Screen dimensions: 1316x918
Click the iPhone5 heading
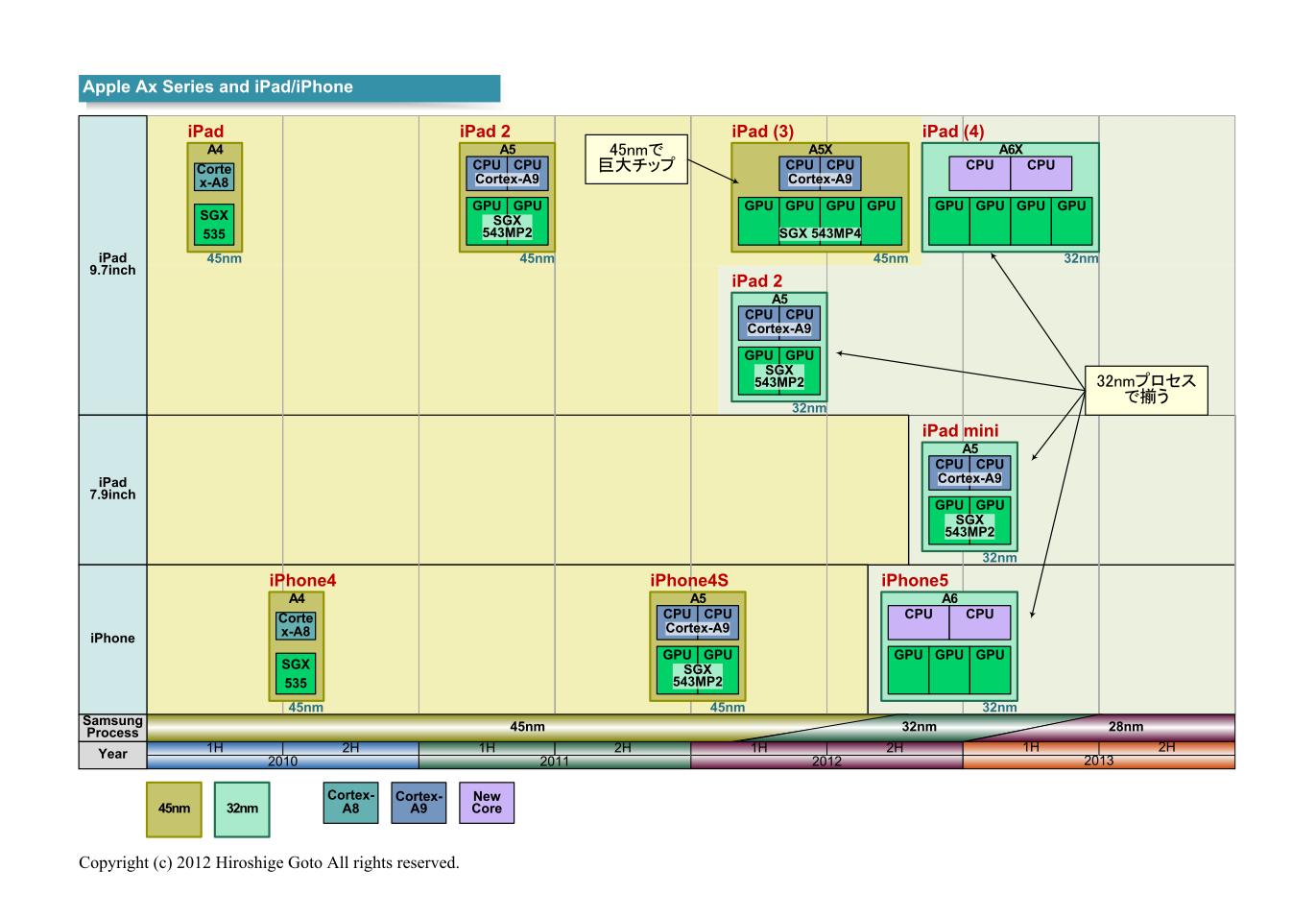click(x=914, y=580)
